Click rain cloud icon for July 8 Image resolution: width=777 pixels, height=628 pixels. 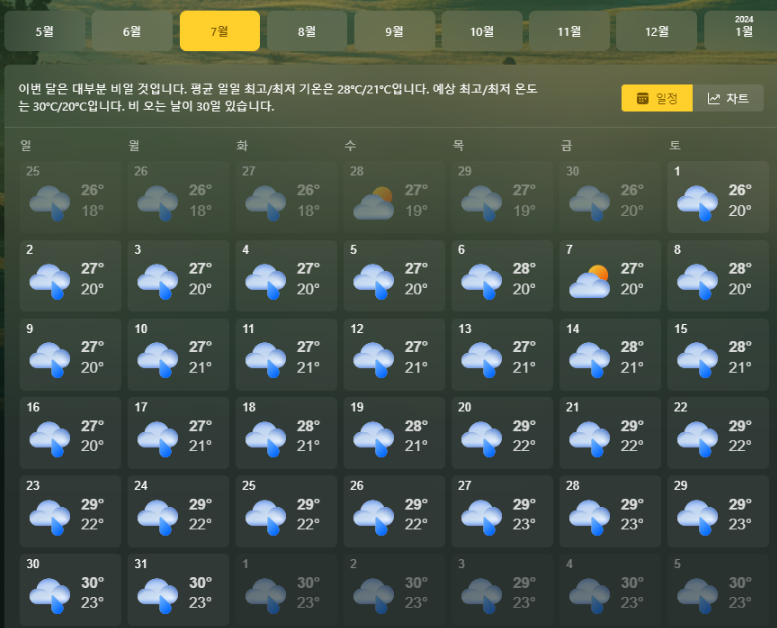(x=697, y=281)
